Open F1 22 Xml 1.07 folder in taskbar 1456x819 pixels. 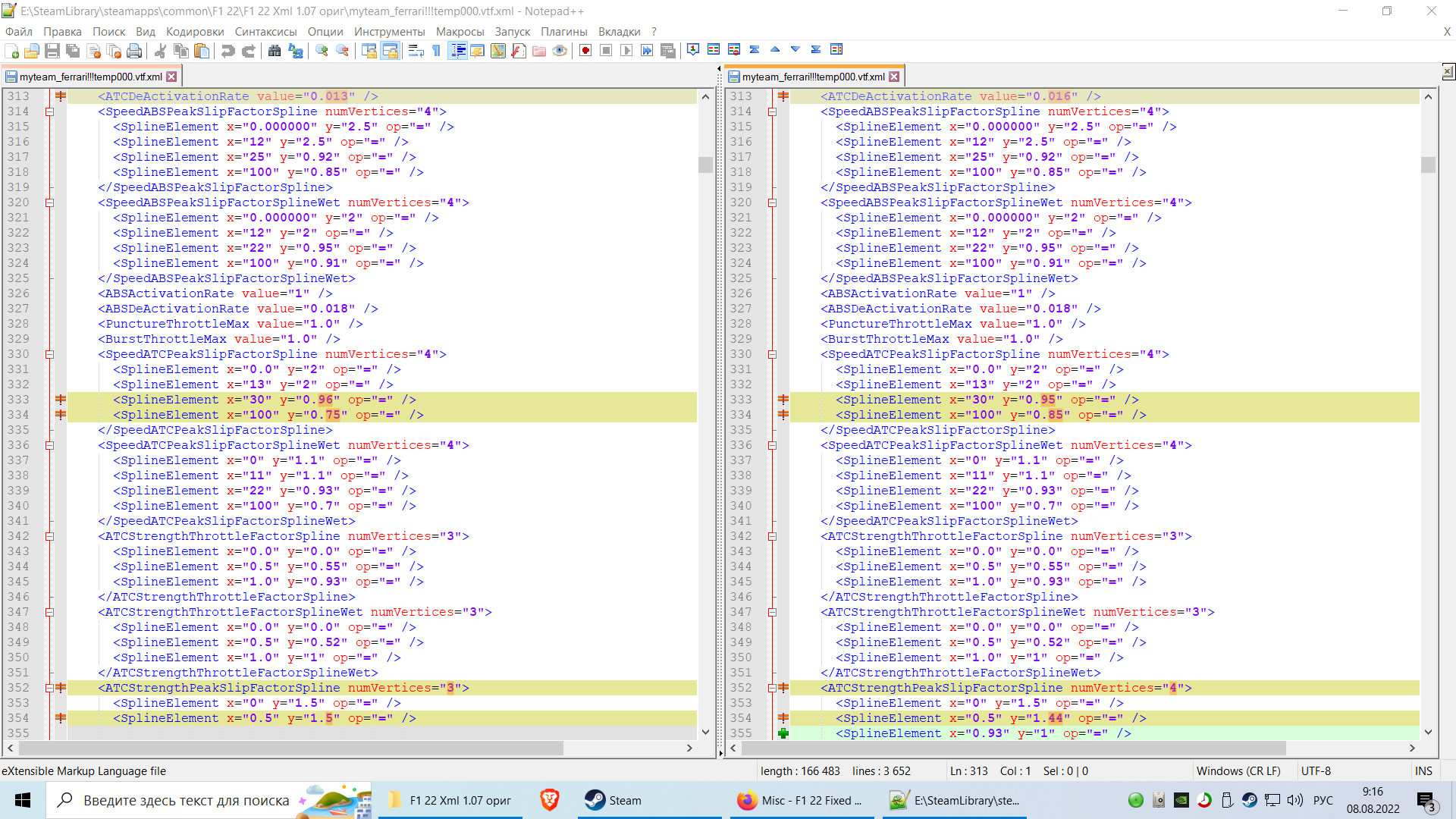click(451, 800)
